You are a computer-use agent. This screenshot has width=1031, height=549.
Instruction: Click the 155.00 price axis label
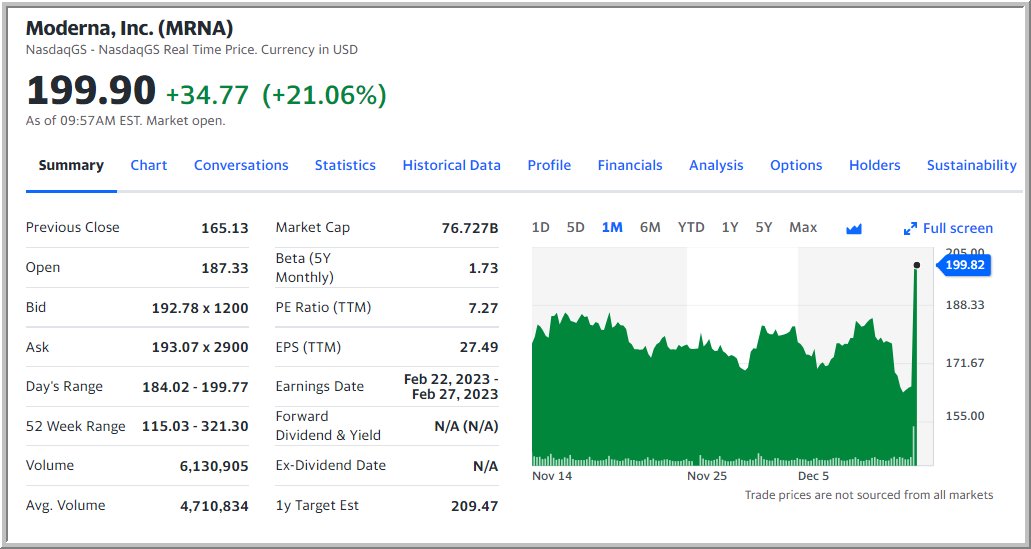[x=965, y=416]
